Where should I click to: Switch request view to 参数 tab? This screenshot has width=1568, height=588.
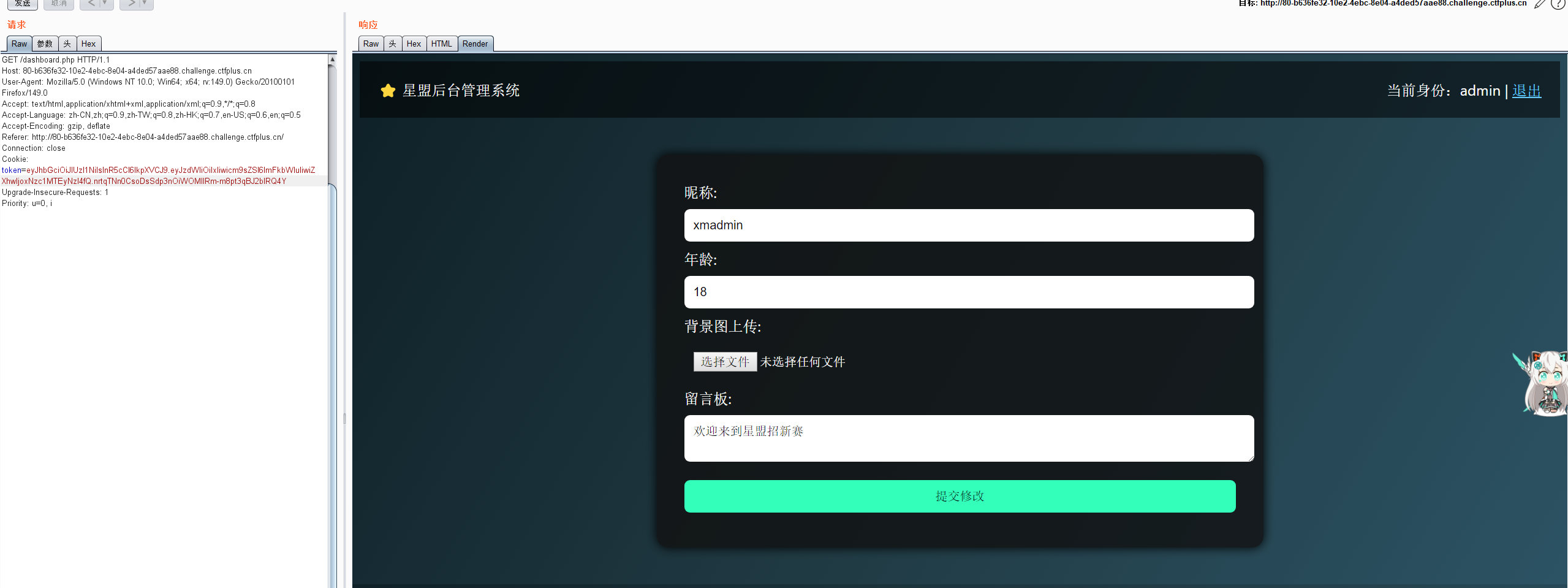point(45,44)
